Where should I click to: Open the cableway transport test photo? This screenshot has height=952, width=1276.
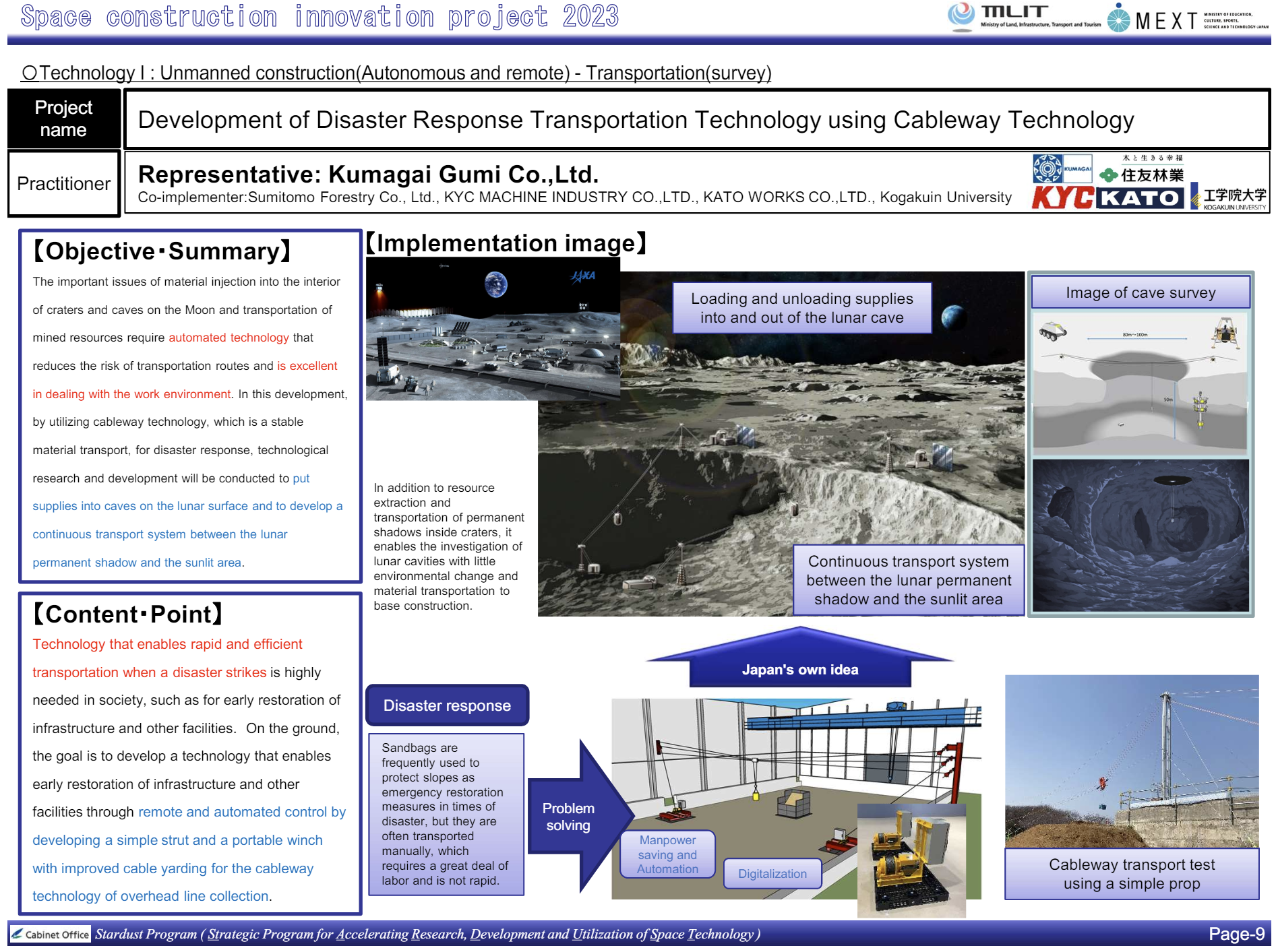pyautogui.click(x=1132, y=761)
